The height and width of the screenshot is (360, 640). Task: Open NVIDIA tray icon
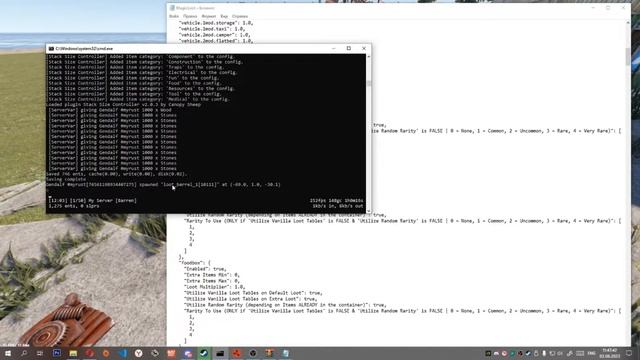488,353
